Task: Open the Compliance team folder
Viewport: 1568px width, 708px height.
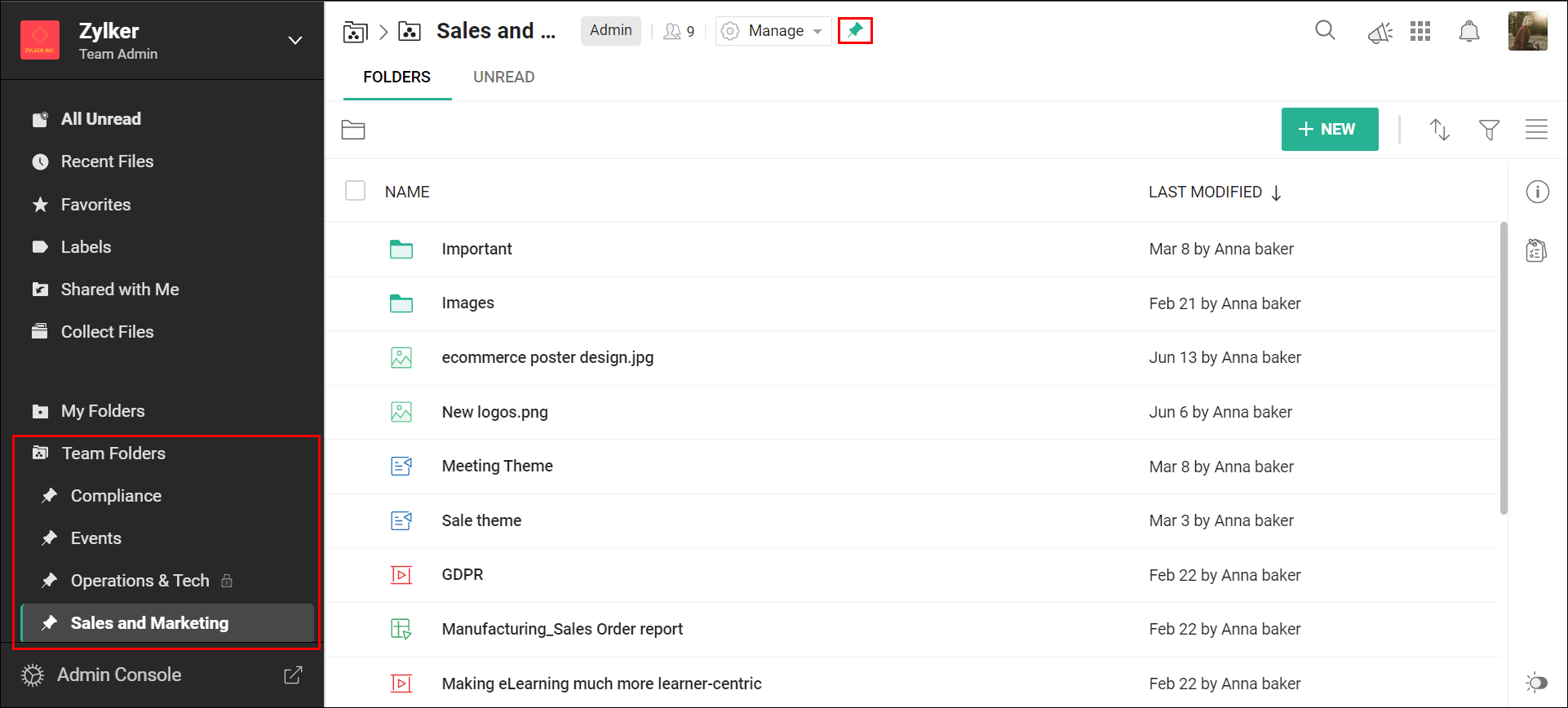Action: pos(116,496)
